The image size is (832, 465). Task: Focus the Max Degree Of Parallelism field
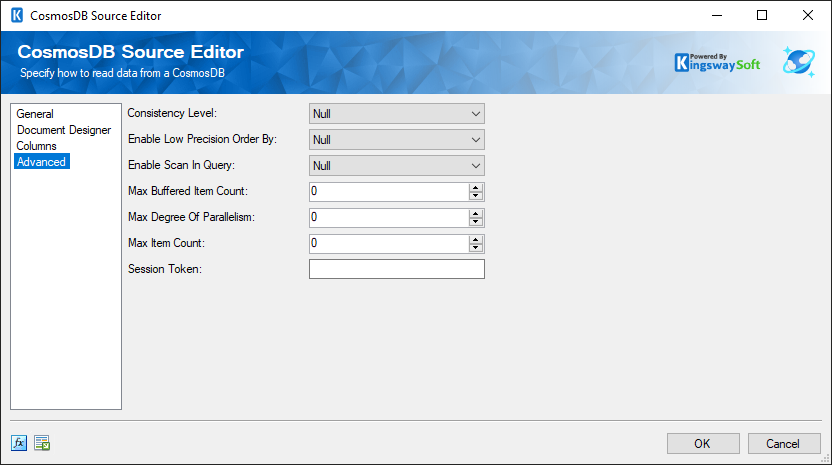pos(389,218)
